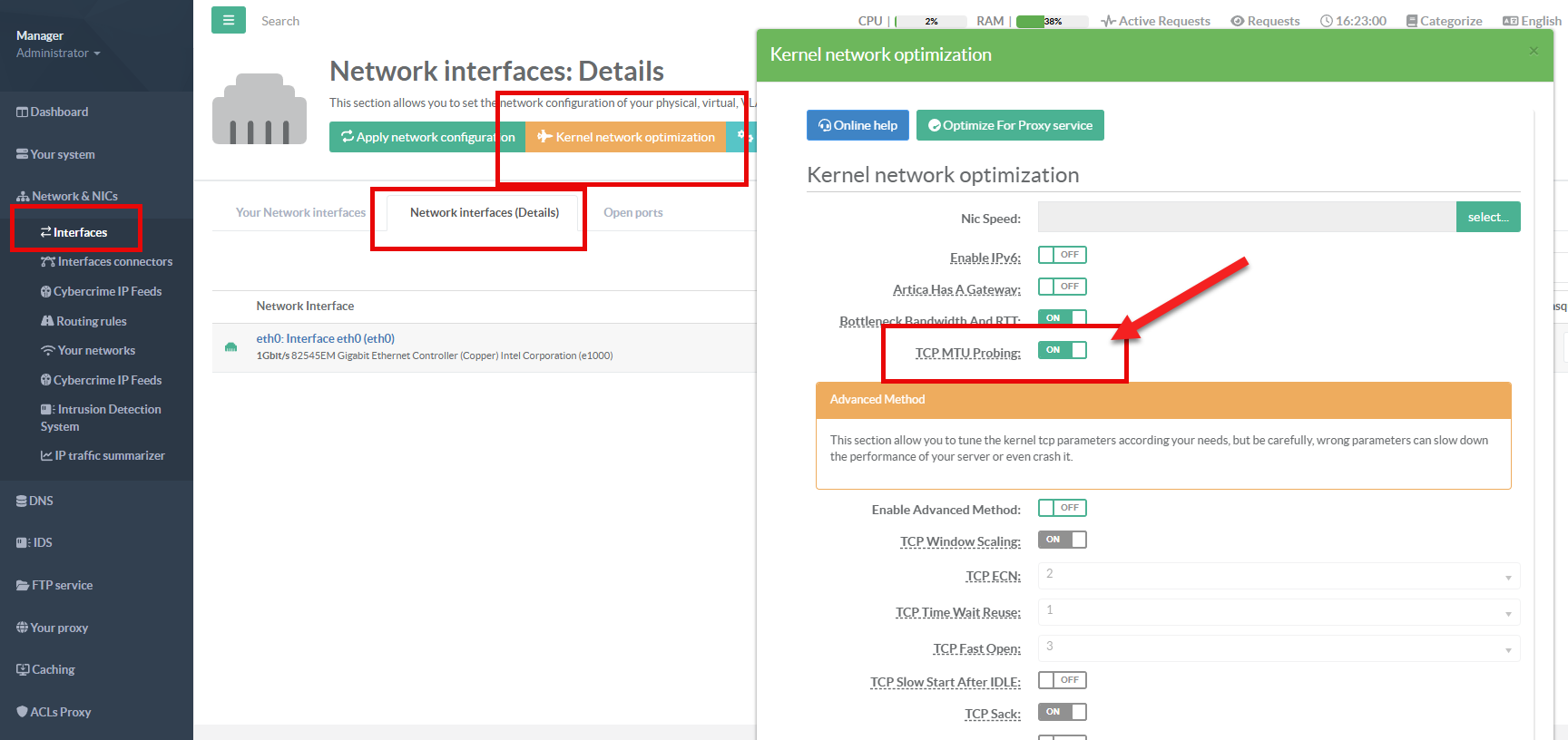Open the TCP Fast Open dropdown
Viewport: 1568px width, 740px height.
coord(1278,648)
